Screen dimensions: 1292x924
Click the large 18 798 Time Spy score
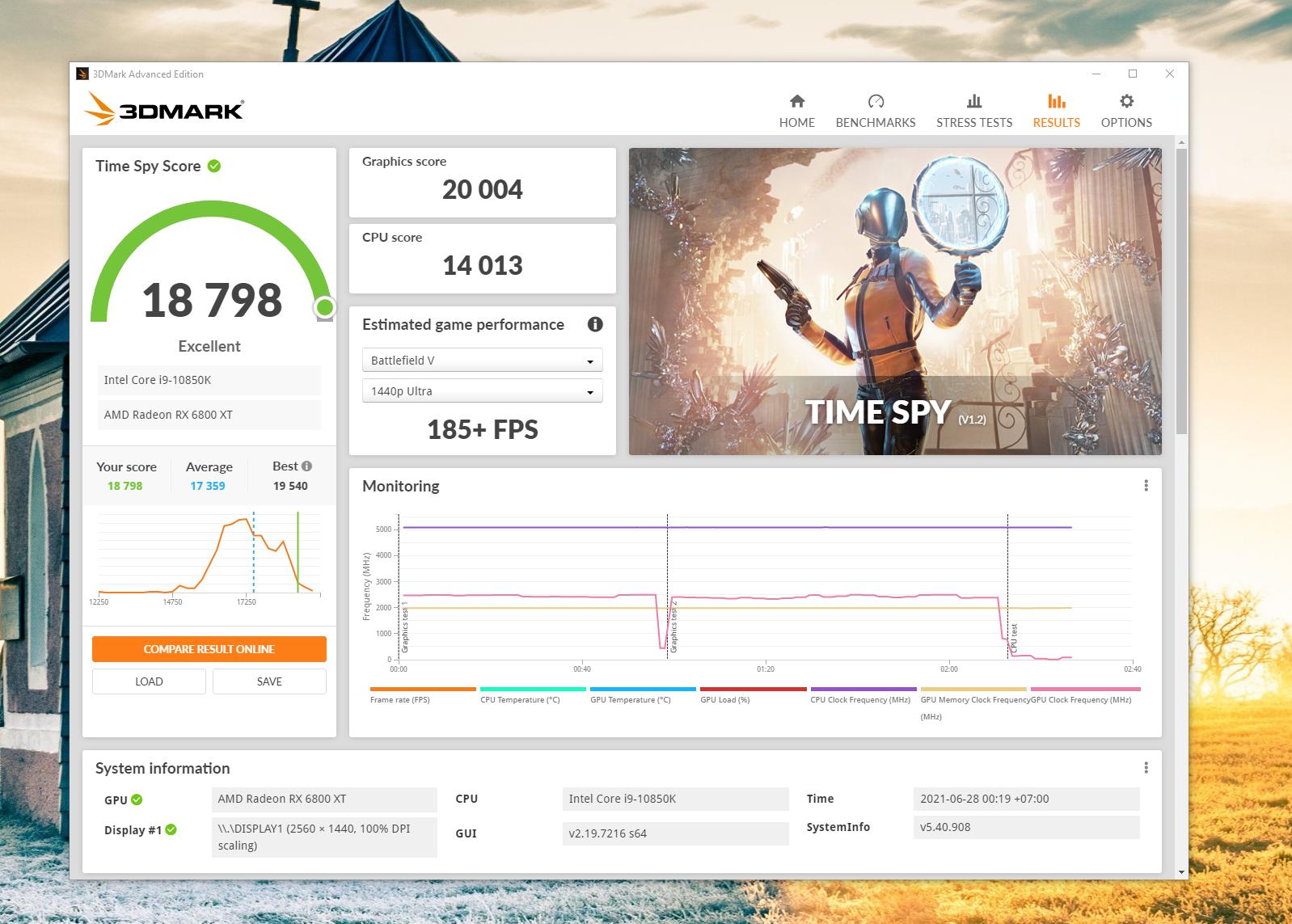coord(212,300)
